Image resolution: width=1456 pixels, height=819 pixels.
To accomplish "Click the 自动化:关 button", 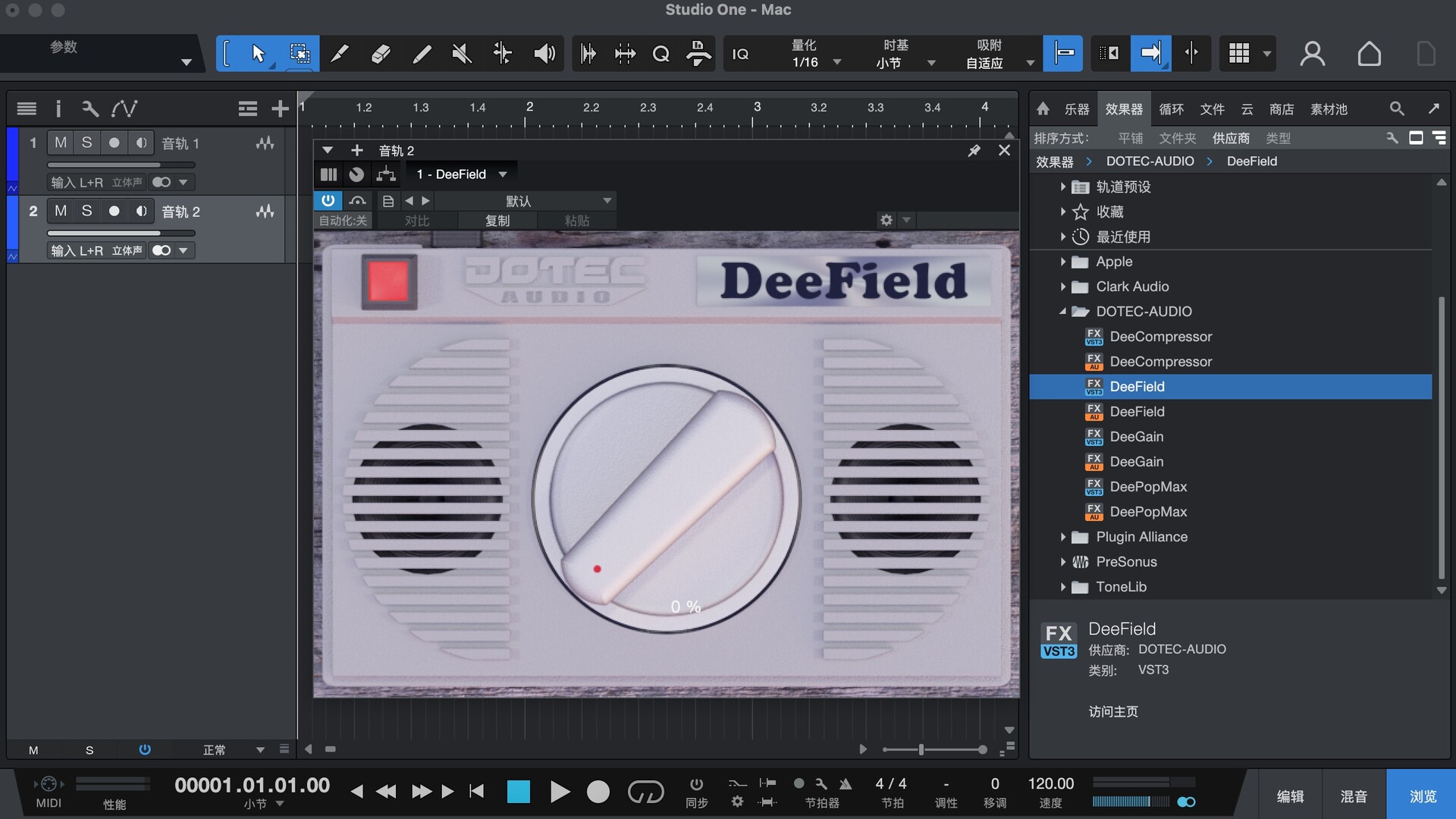I will pyautogui.click(x=343, y=220).
